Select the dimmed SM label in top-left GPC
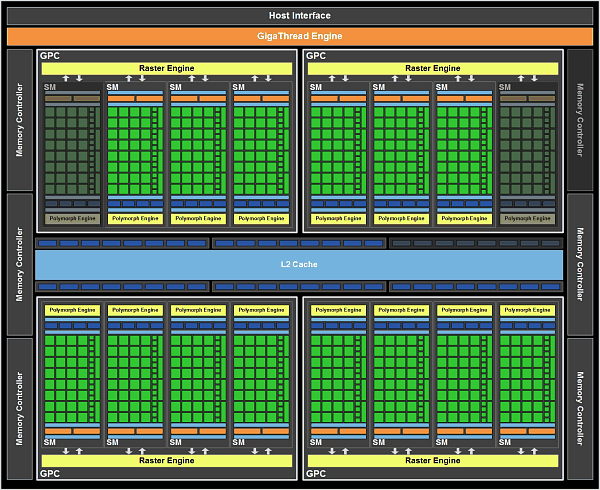The image size is (600, 490). [x=50, y=87]
